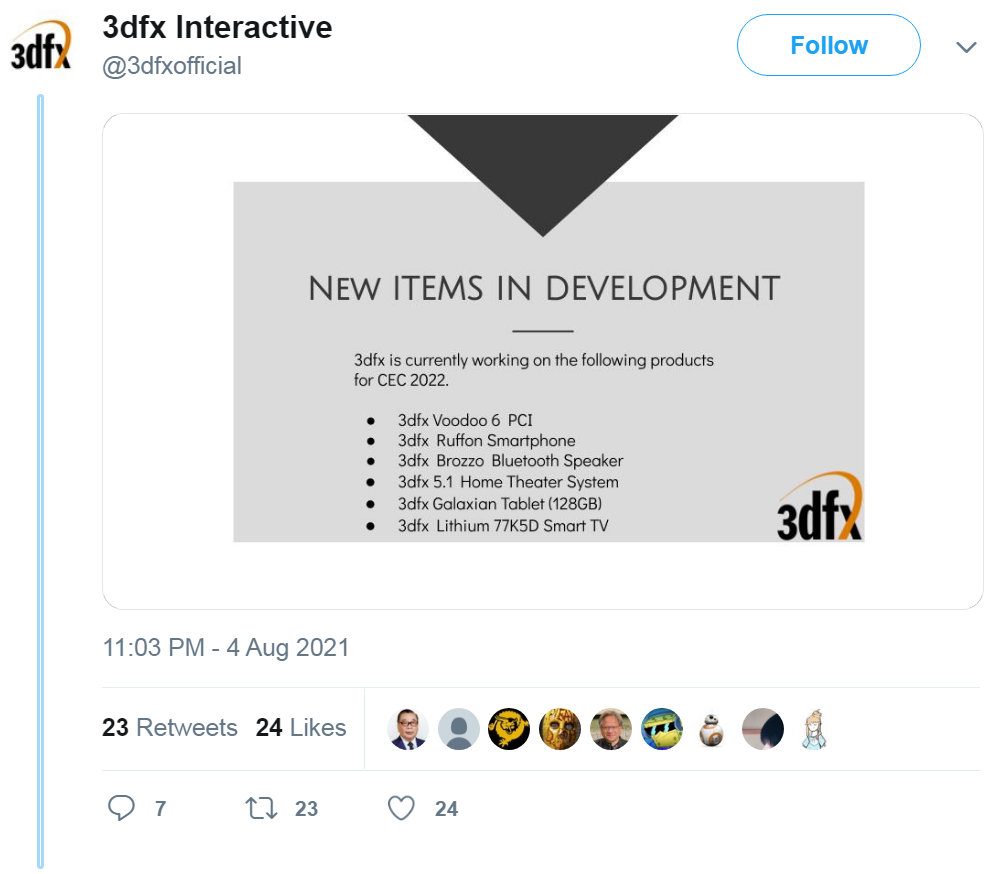997x874 pixels.
Task: Click the golden mask liker avatar
Action: point(560,729)
